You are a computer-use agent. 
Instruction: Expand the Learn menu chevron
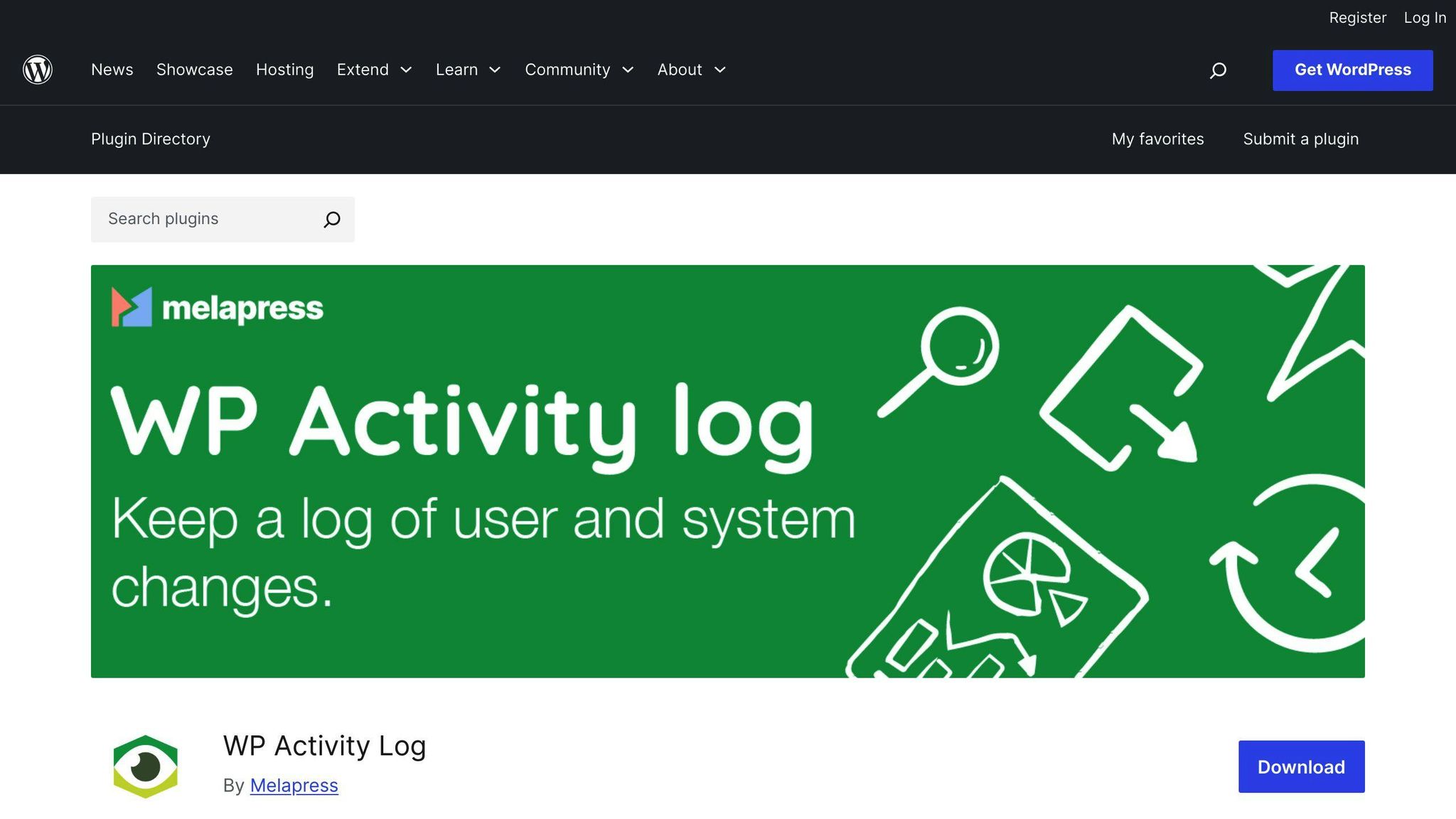click(x=495, y=70)
